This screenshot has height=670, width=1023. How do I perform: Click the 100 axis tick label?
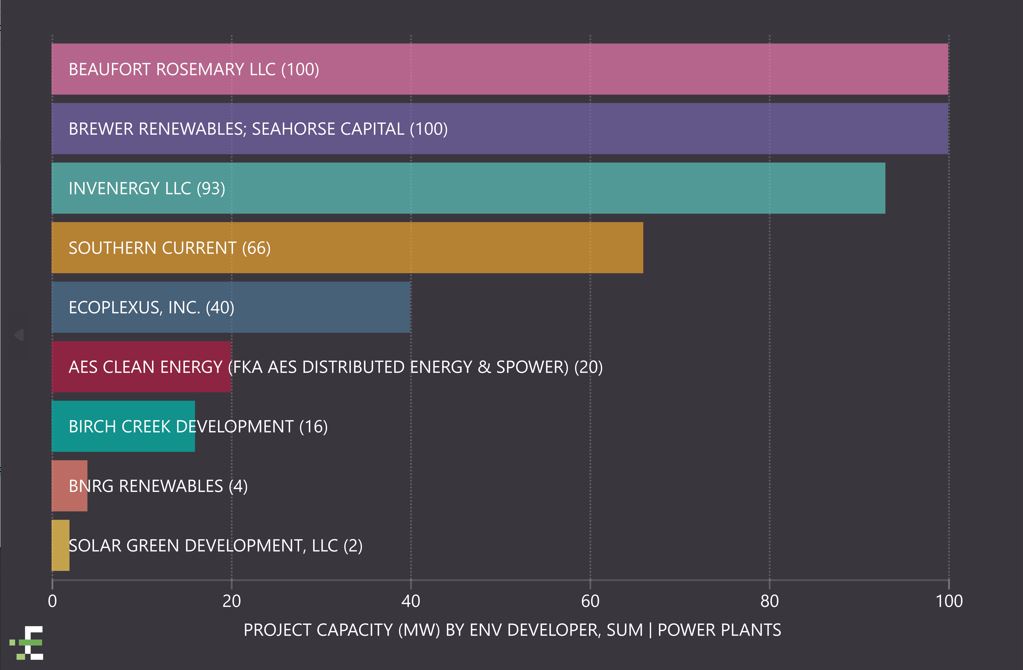(x=948, y=601)
